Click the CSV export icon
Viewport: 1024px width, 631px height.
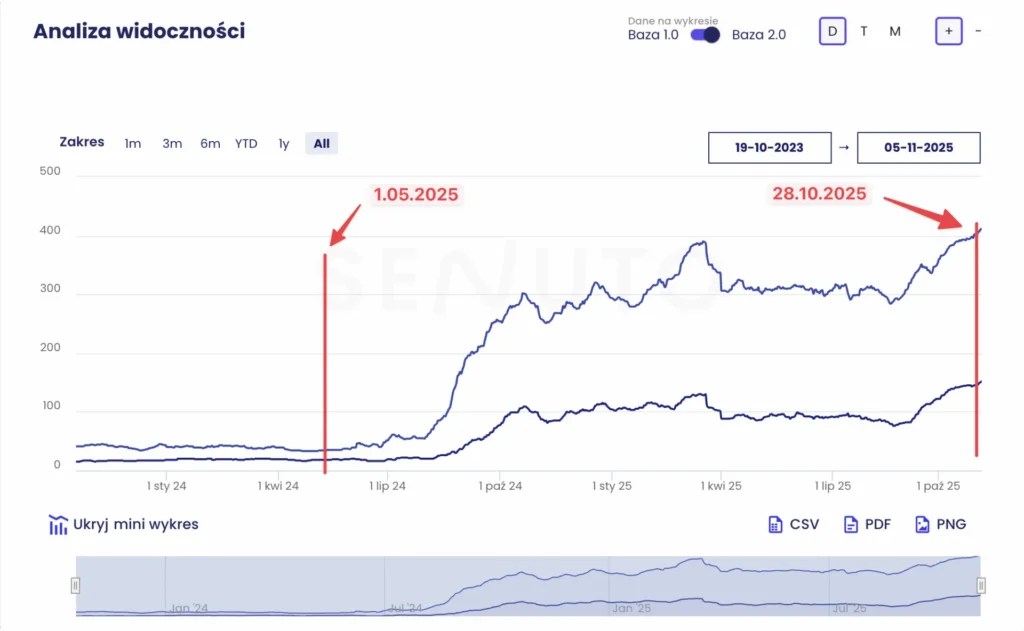point(775,524)
